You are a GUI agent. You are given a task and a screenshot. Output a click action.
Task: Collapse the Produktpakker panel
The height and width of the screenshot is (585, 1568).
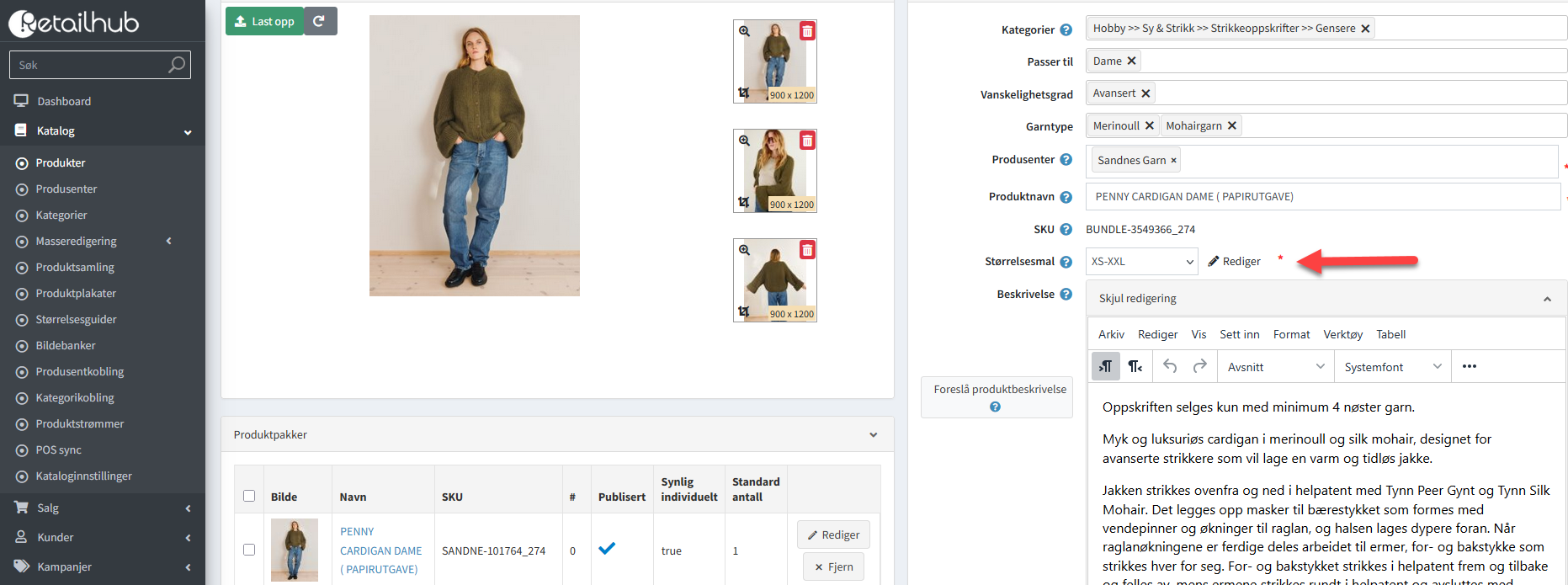tap(873, 435)
